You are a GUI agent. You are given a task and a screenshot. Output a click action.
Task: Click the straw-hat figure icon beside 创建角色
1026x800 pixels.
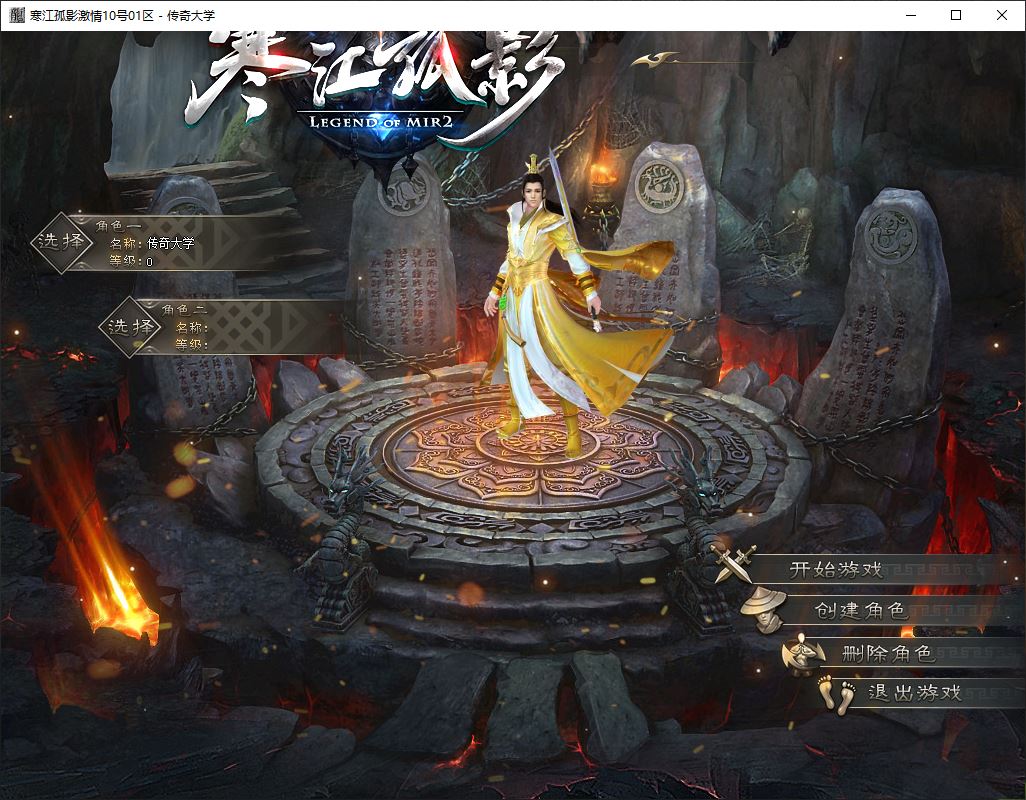pos(764,608)
